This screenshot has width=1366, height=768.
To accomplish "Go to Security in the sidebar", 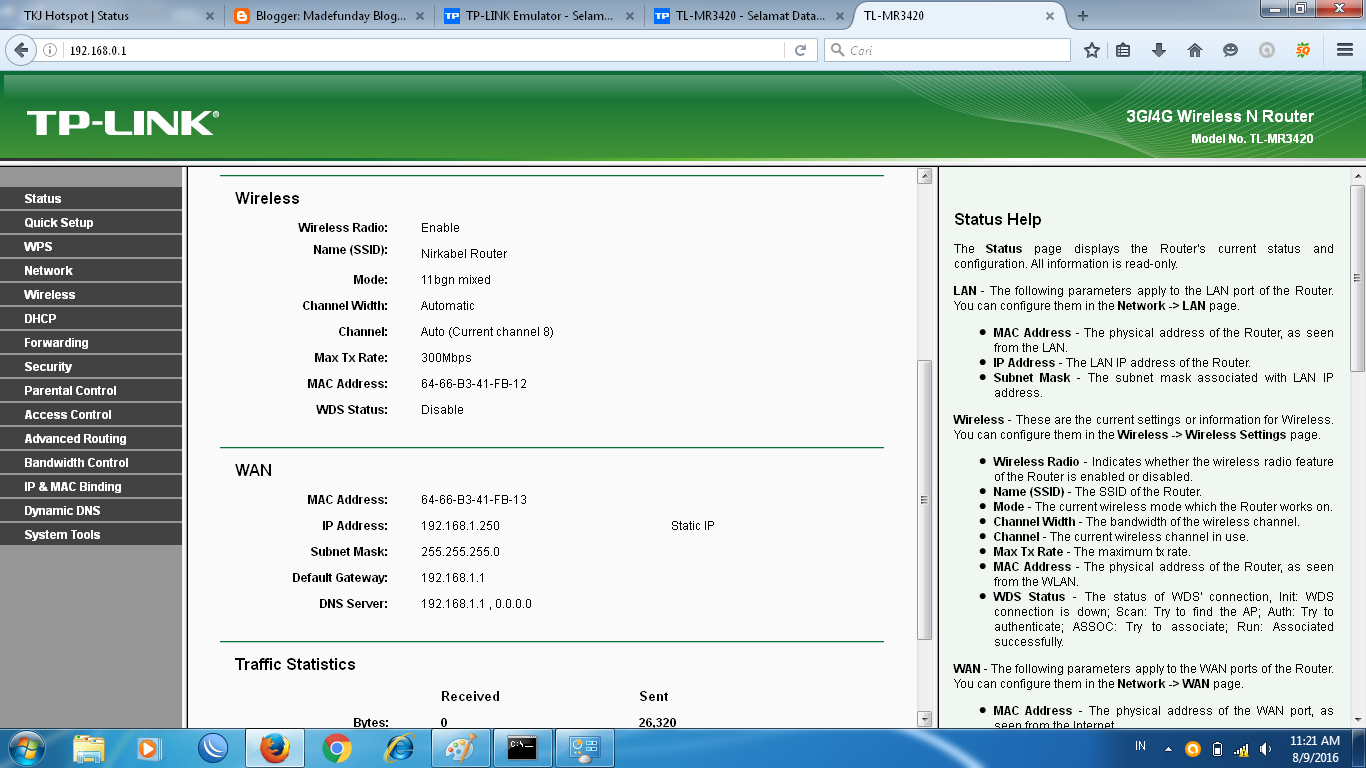I will 91,367.
